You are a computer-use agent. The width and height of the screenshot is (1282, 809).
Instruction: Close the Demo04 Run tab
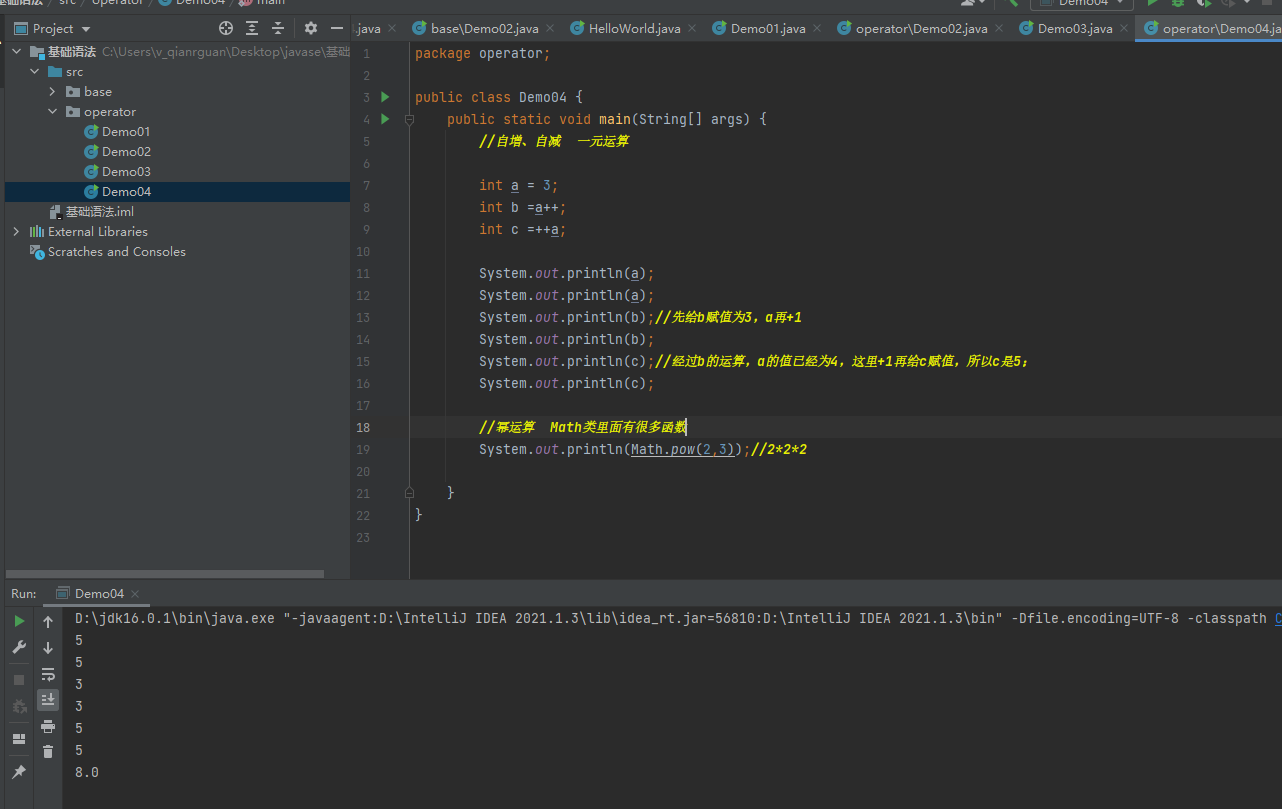pyautogui.click(x=135, y=594)
